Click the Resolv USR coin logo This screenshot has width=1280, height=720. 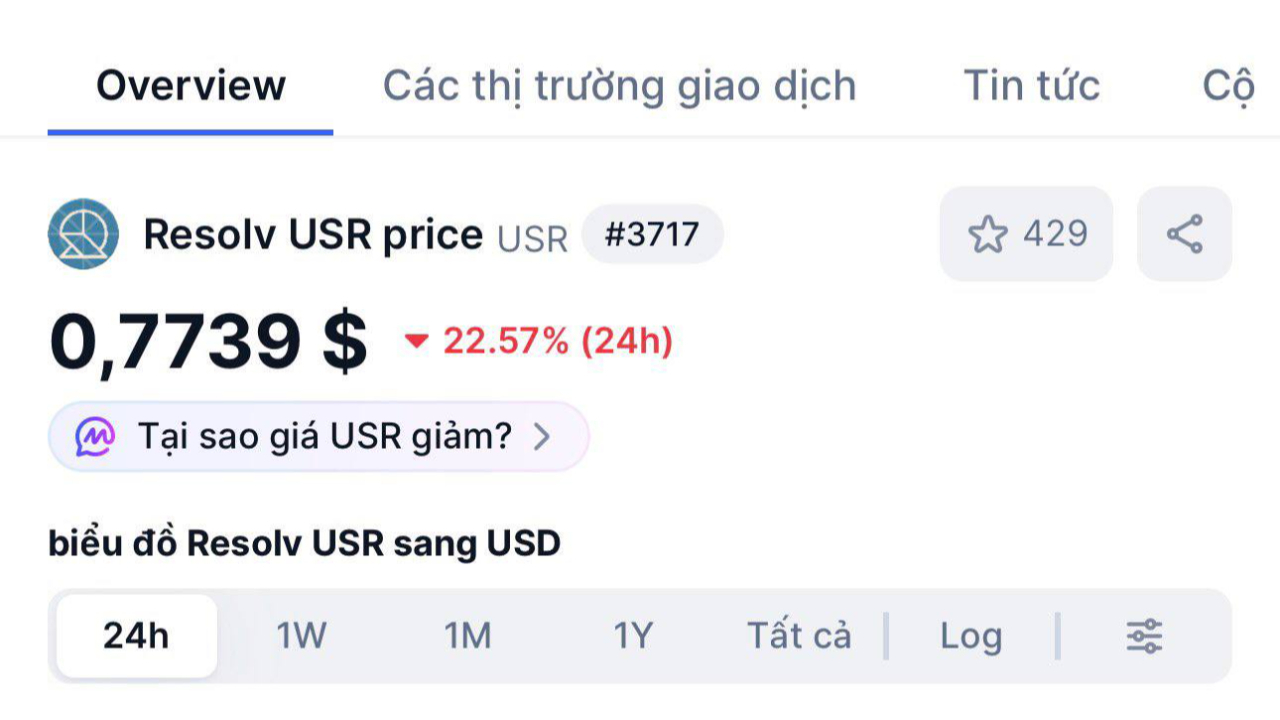click(83, 234)
